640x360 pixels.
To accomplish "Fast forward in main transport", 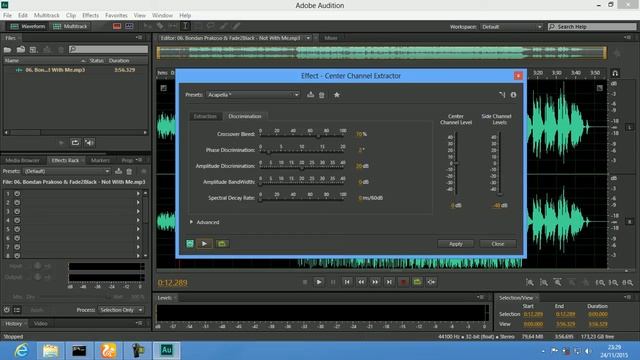I will [375, 282].
